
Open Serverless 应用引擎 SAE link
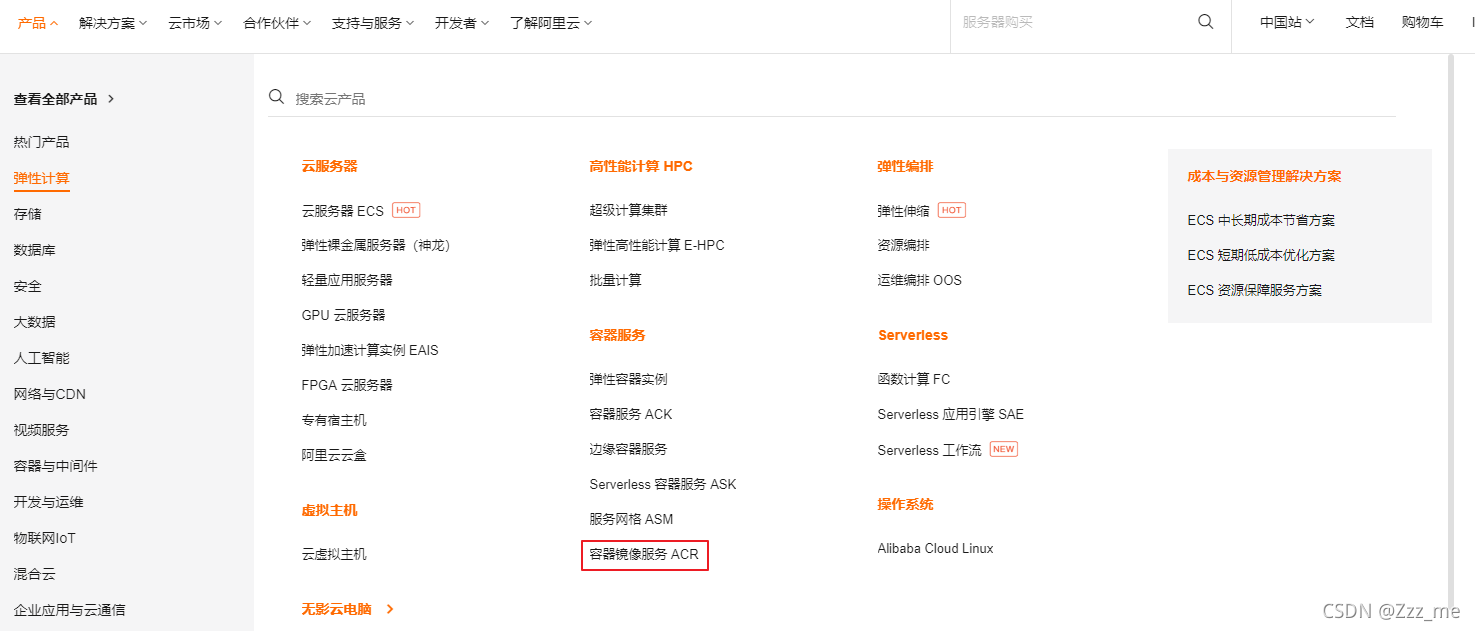coord(951,414)
